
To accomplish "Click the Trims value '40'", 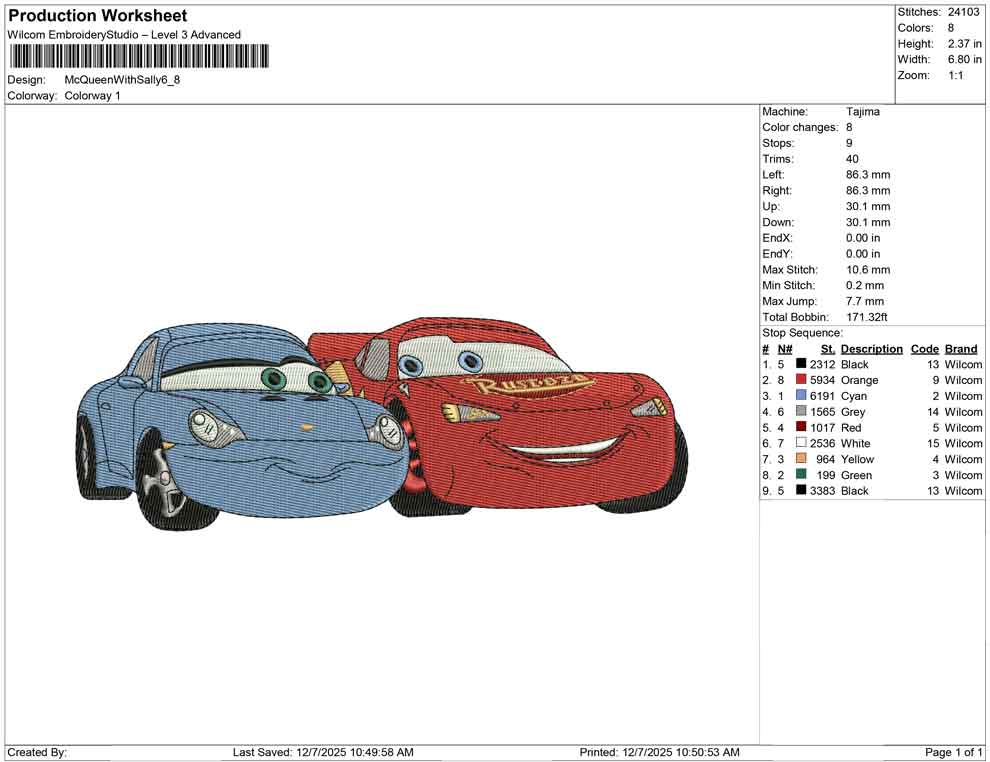I will coord(852,158).
